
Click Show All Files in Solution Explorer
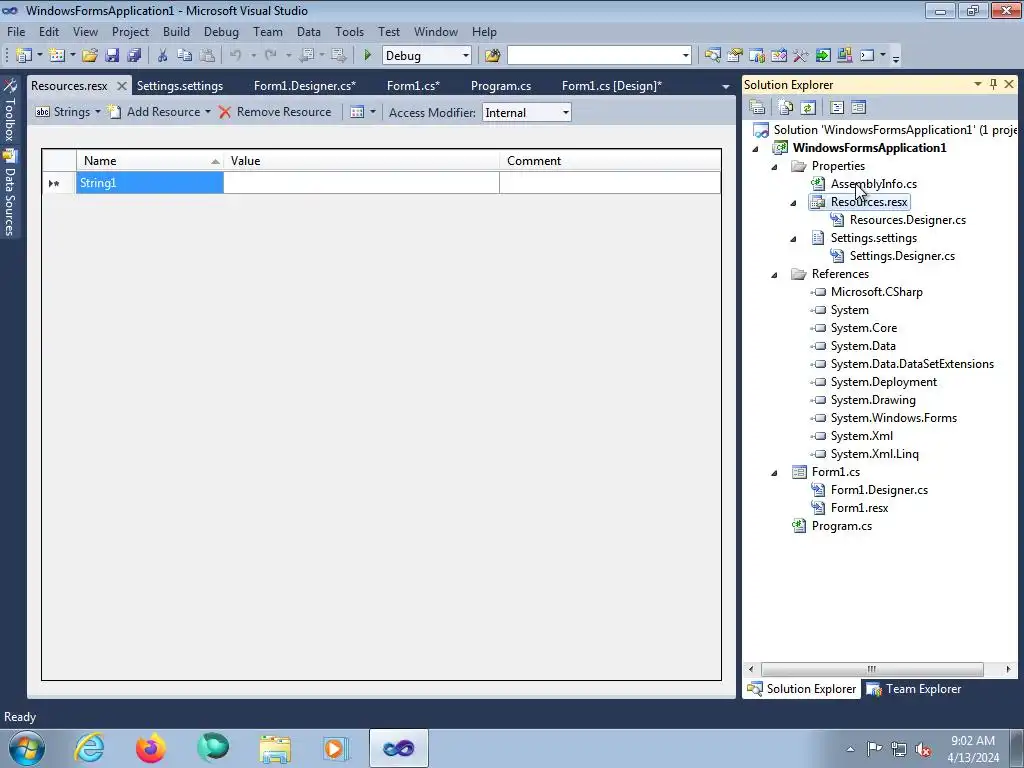pos(786,107)
